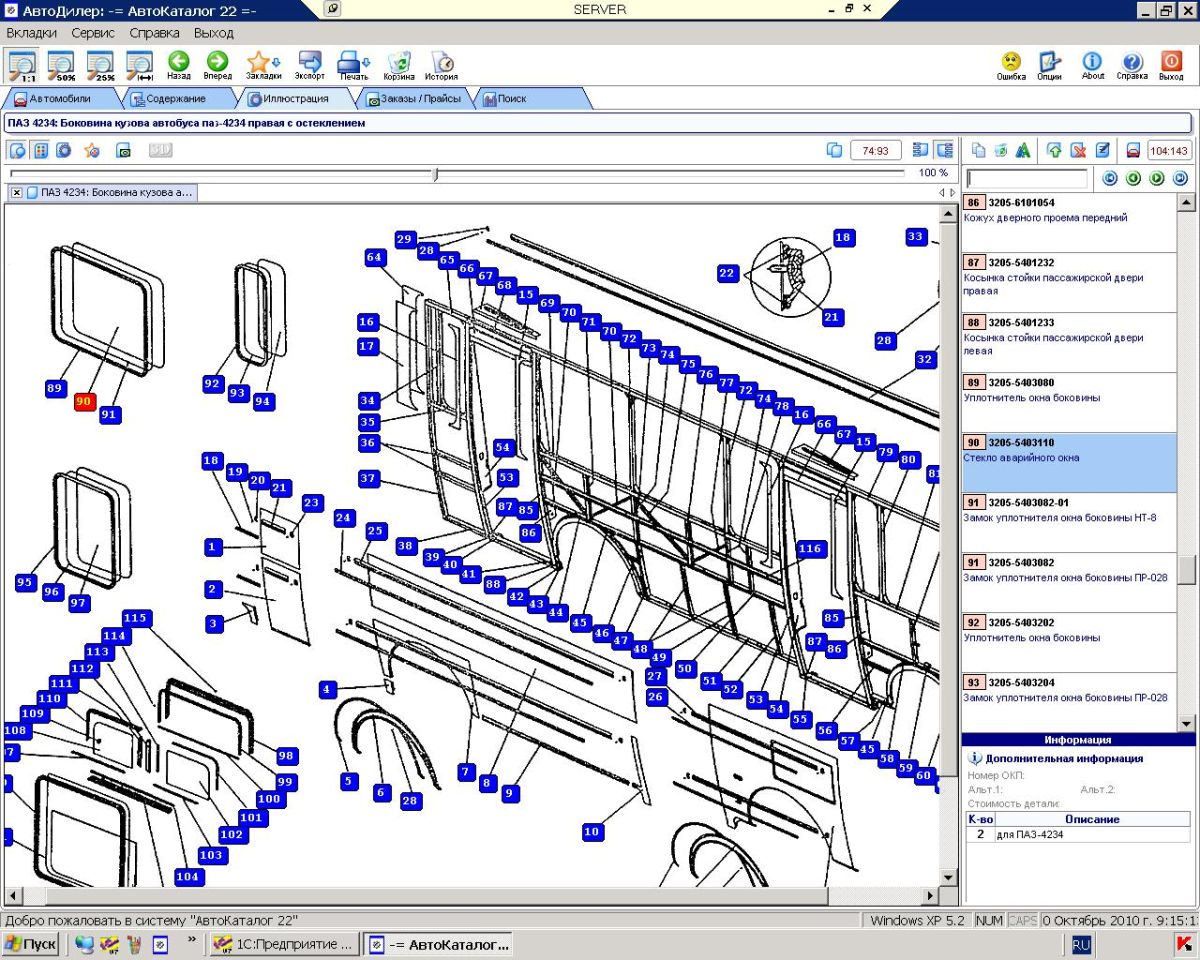The height and width of the screenshot is (960, 1200).
Task: Click the Ошибка sad face icon
Action: (1011, 64)
